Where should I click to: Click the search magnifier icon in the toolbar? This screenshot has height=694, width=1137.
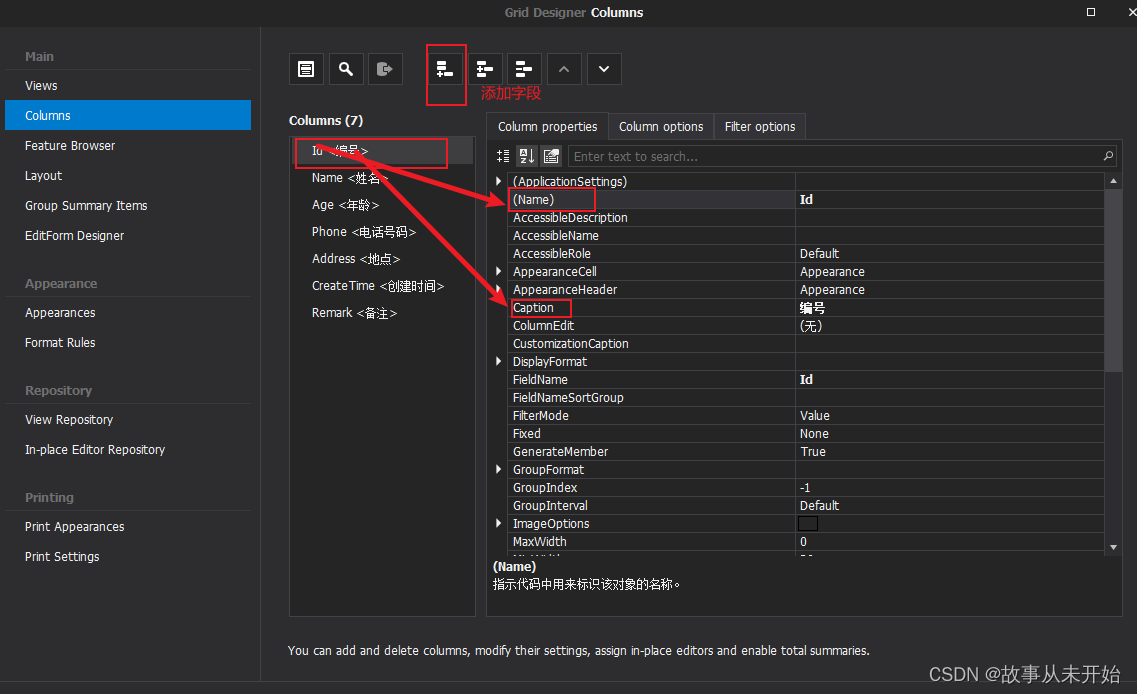coord(346,68)
